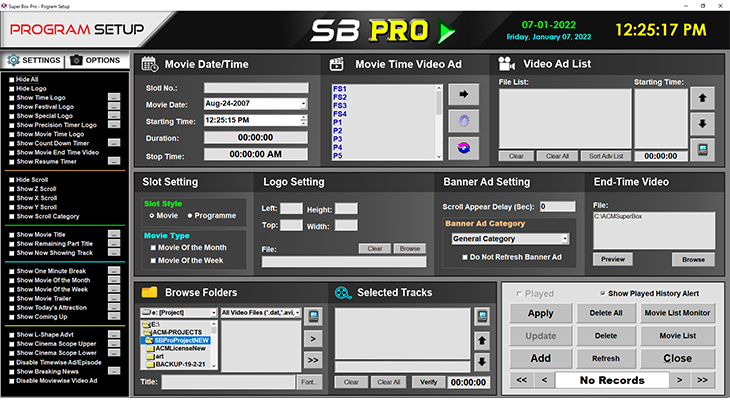Click the disc icon in Movie Time Video Ad
This screenshot has width=730, height=400.
click(463, 147)
